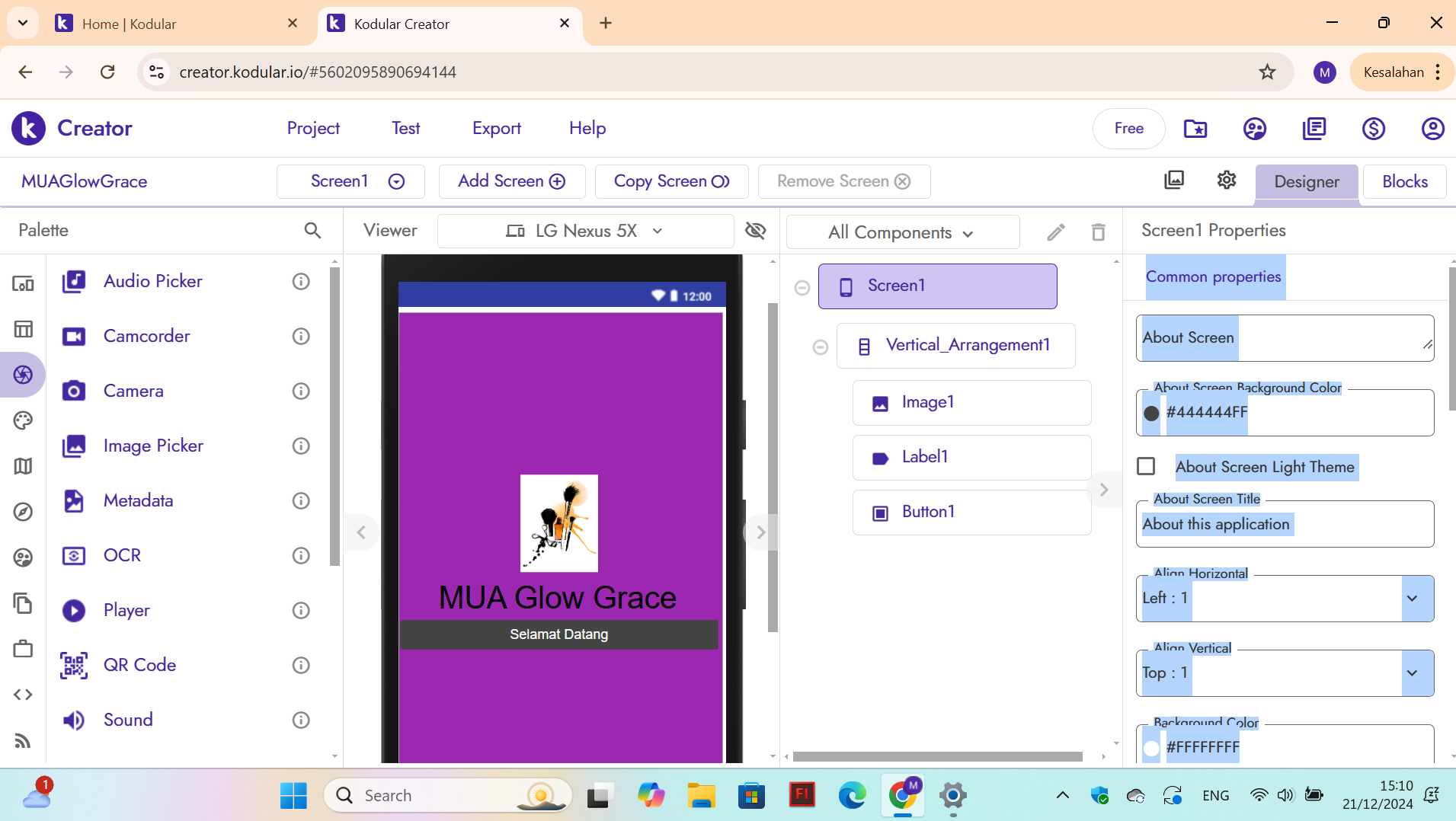Click the rename component pencil icon
This screenshot has width=1456, height=821.
(x=1055, y=232)
